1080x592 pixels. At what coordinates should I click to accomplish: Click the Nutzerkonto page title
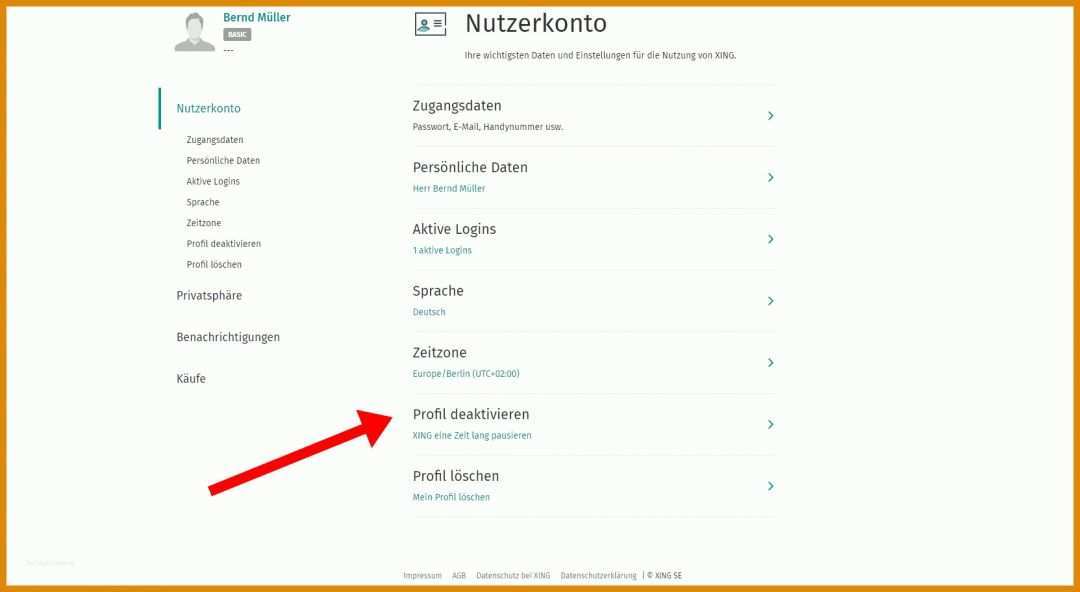536,23
